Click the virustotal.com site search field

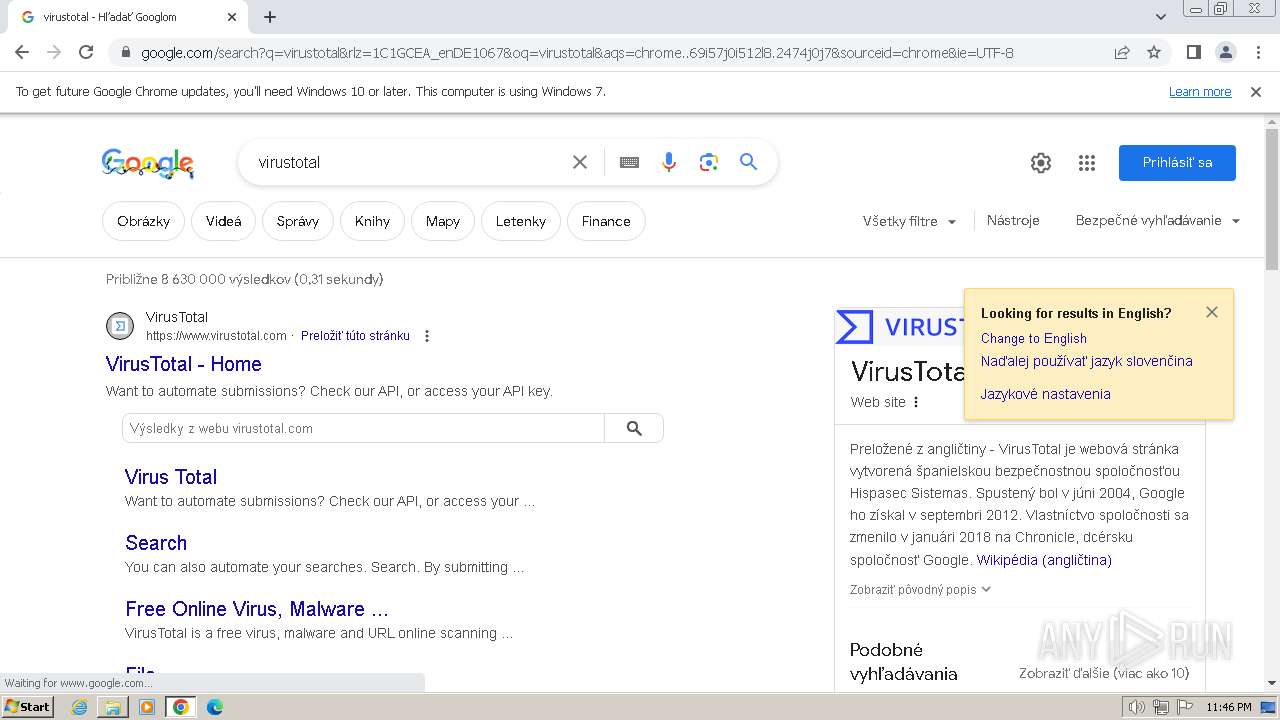pos(363,428)
